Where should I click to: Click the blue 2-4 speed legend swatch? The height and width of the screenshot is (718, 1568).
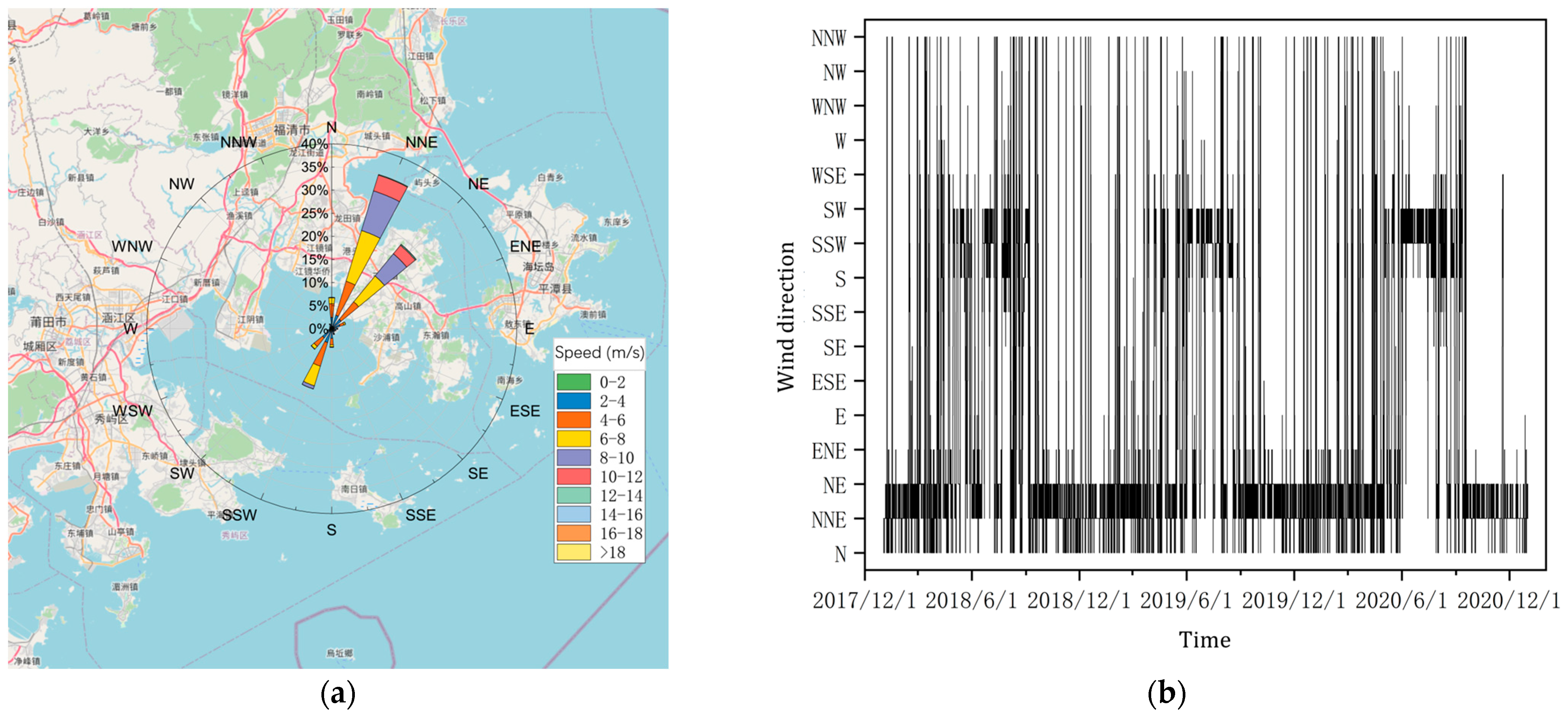point(573,401)
